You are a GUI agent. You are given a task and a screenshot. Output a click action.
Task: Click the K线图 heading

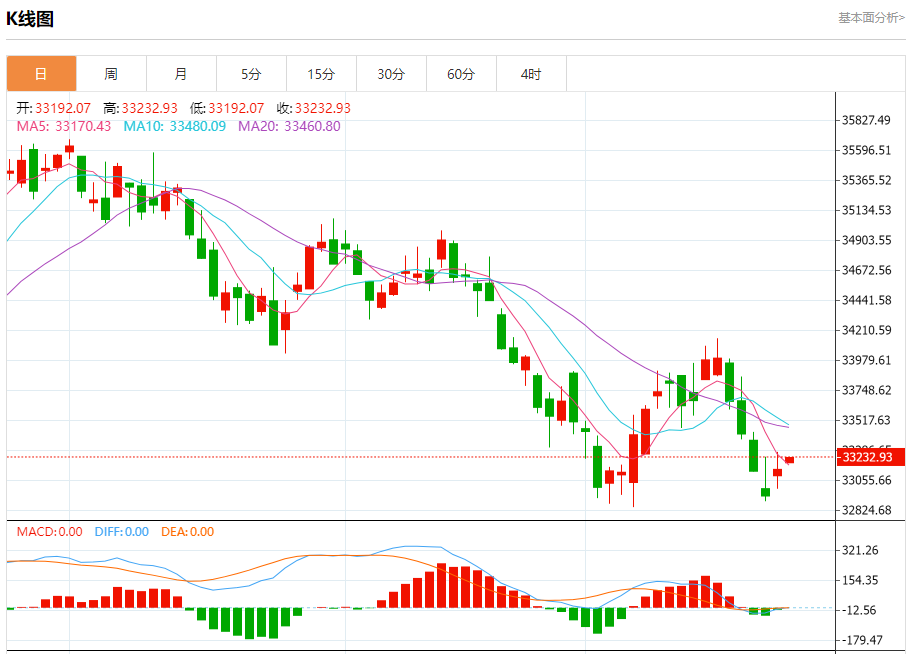coord(30,19)
